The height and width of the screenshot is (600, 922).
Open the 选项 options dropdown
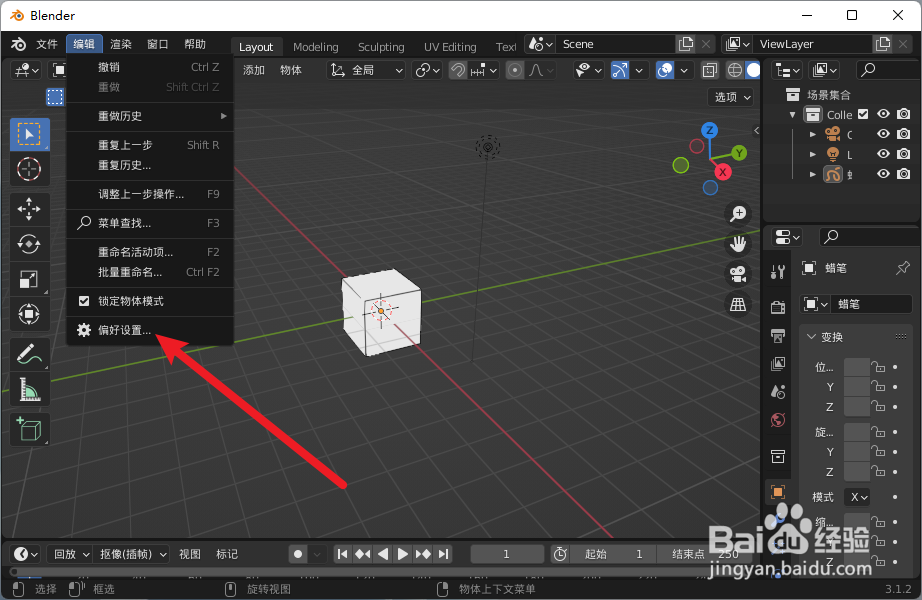pyautogui.click(x=731, y=97)
